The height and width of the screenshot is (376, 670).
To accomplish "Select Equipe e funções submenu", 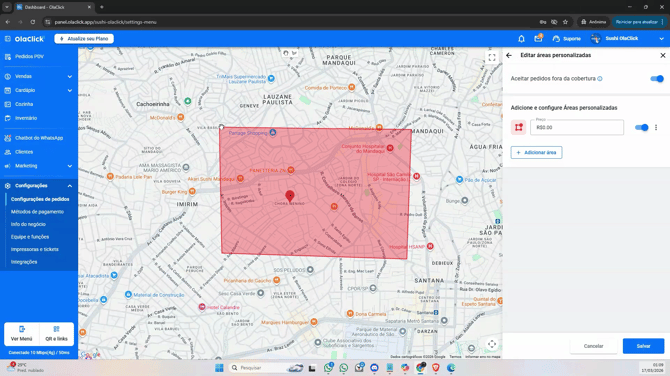I will click(x=30, y=237).
